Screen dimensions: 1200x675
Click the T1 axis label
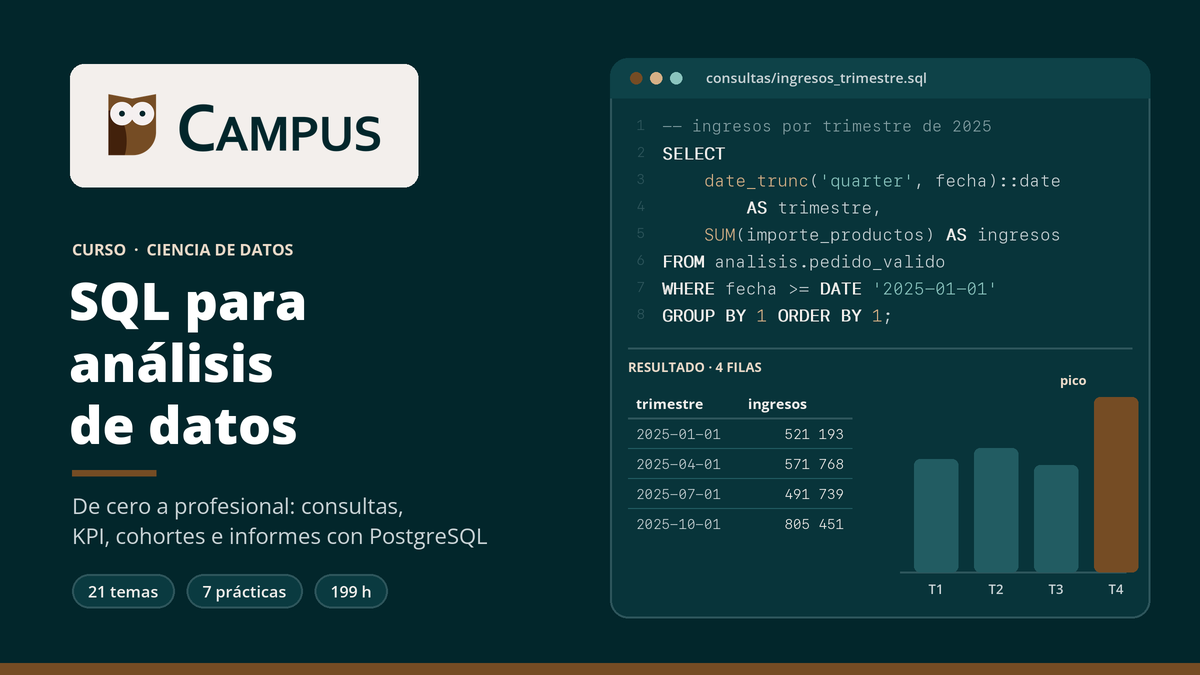936,589
